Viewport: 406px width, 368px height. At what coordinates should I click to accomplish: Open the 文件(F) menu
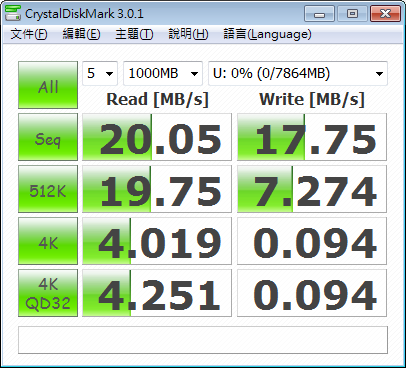tap(29, 34)
